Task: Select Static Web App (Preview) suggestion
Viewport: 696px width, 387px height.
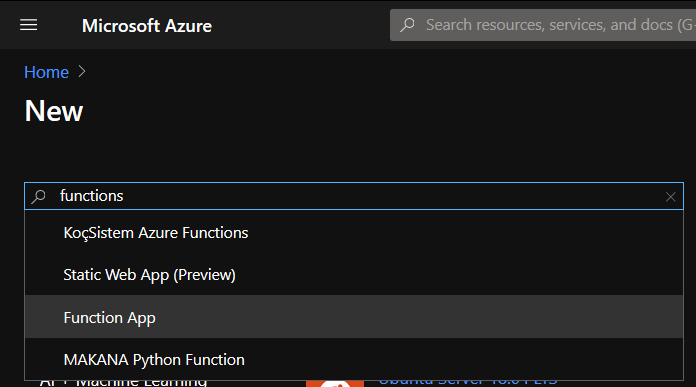Action: [x=354, y=275]
